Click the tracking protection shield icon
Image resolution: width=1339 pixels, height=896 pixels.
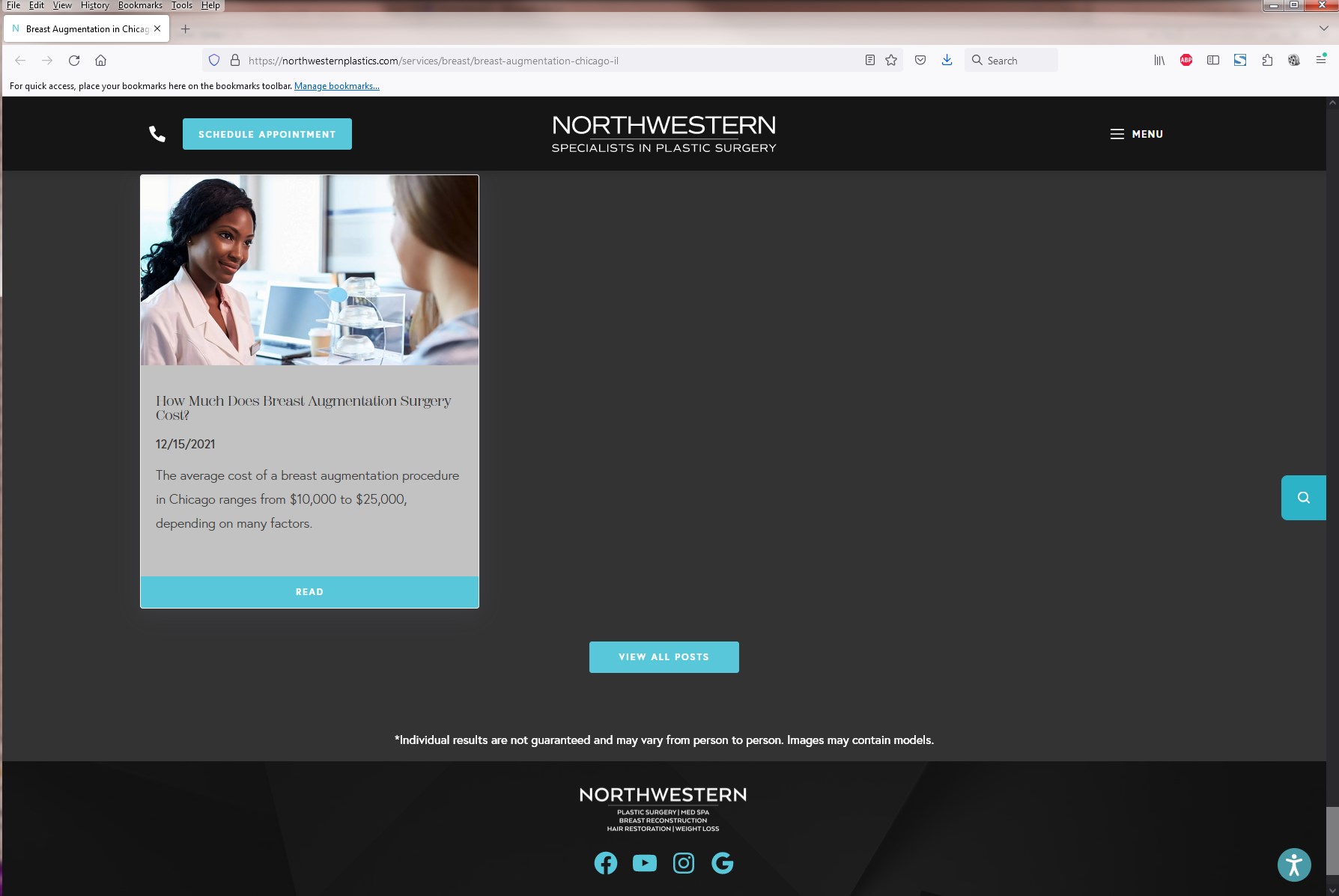coord(214,61)
